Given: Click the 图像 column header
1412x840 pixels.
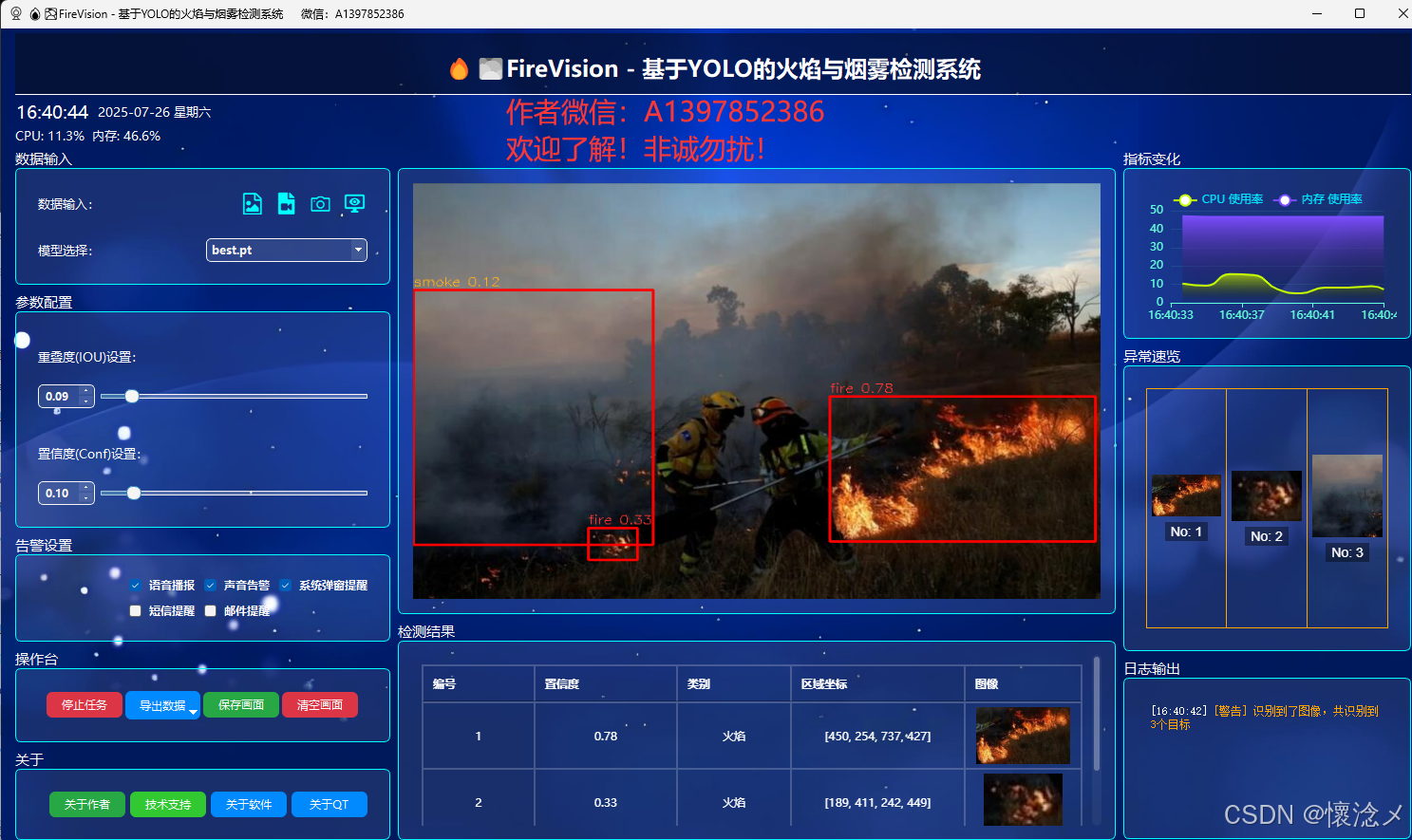Looking at the screenshot, I should (x=1024, y=683).
